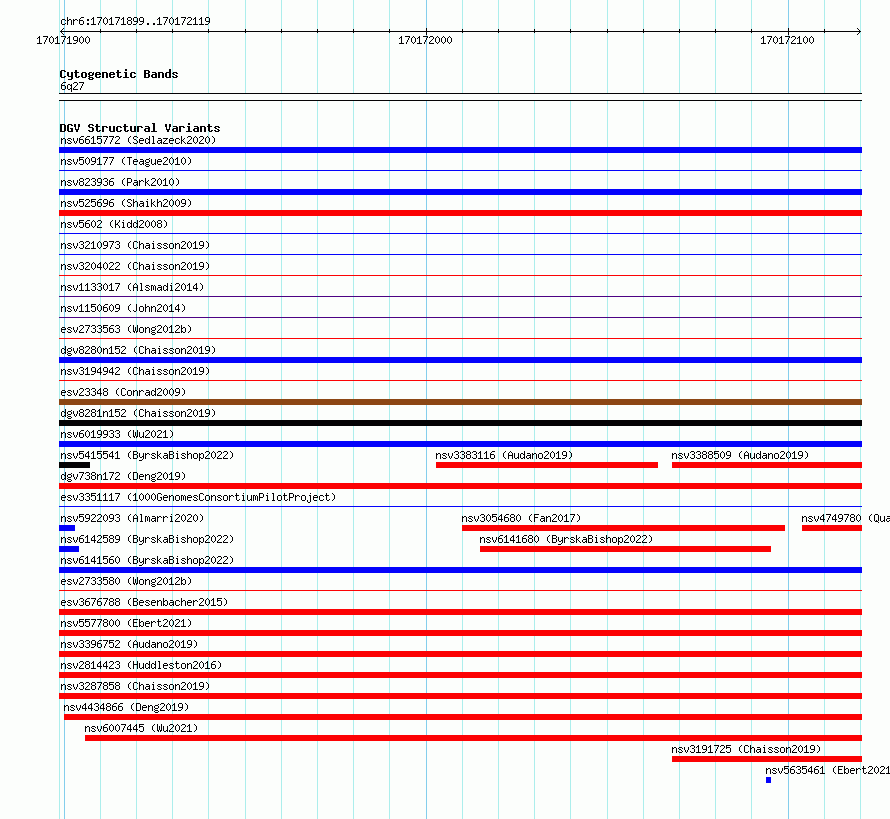890x819 pixels.
Task: Click the red nsv3383116 variant bar
Action: pos(547,465)
